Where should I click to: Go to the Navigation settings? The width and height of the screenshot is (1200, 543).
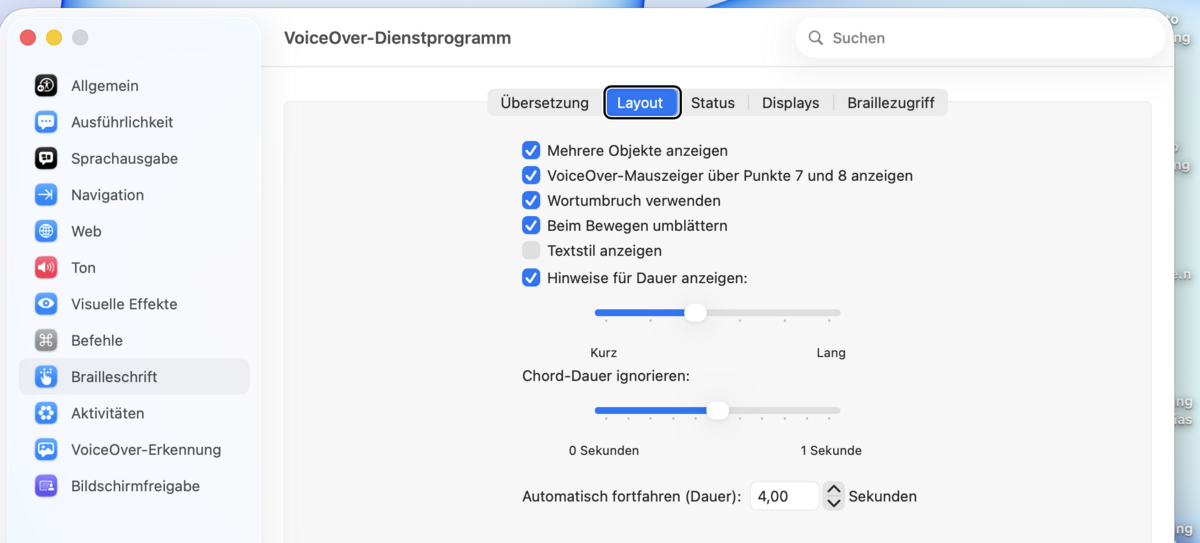coord(134,195)
